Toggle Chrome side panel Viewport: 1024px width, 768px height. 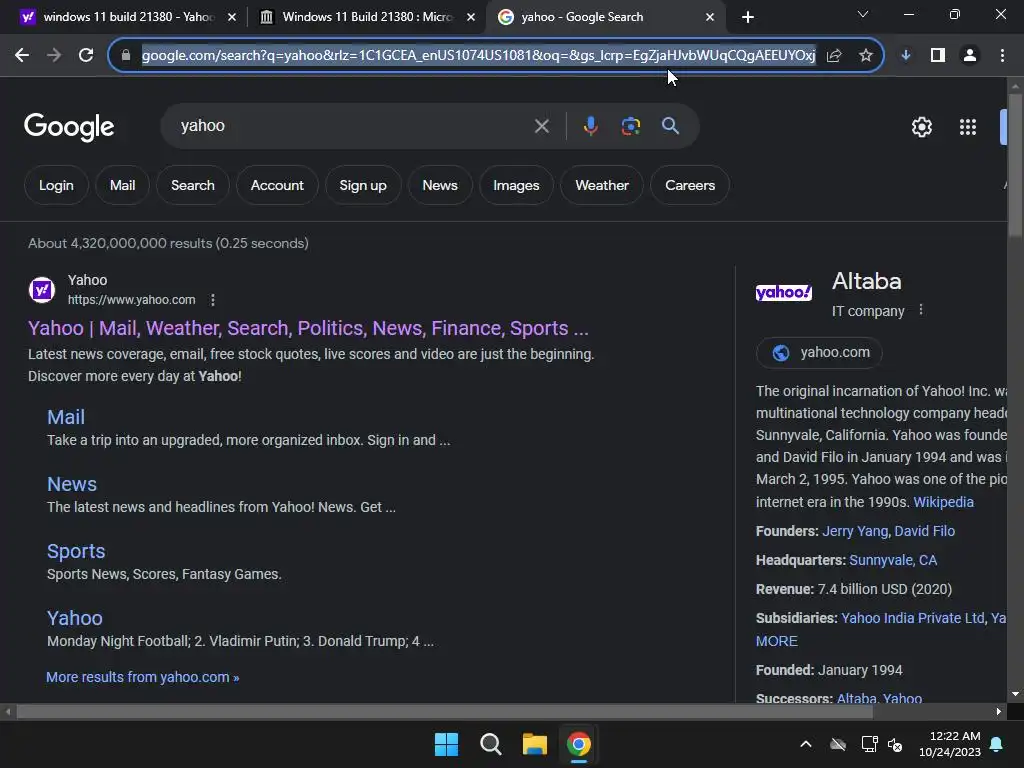click(x=938, y=55)
